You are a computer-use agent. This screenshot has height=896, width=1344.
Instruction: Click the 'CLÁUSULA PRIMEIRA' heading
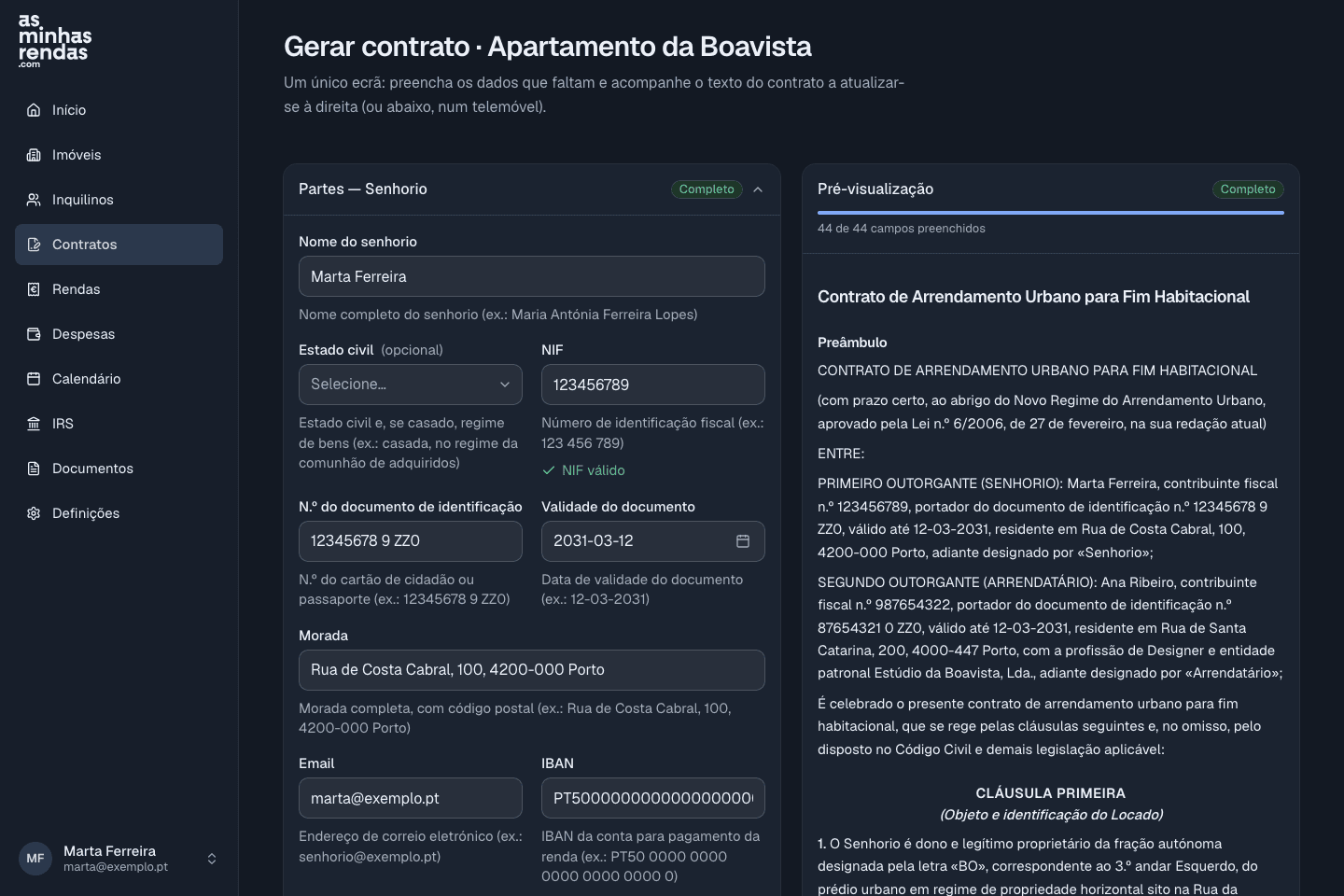point(1051,793)
